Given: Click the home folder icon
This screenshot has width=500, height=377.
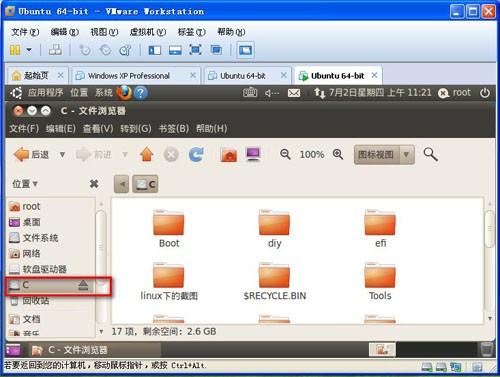Looking at the screenshot, I should coord(229,155).
